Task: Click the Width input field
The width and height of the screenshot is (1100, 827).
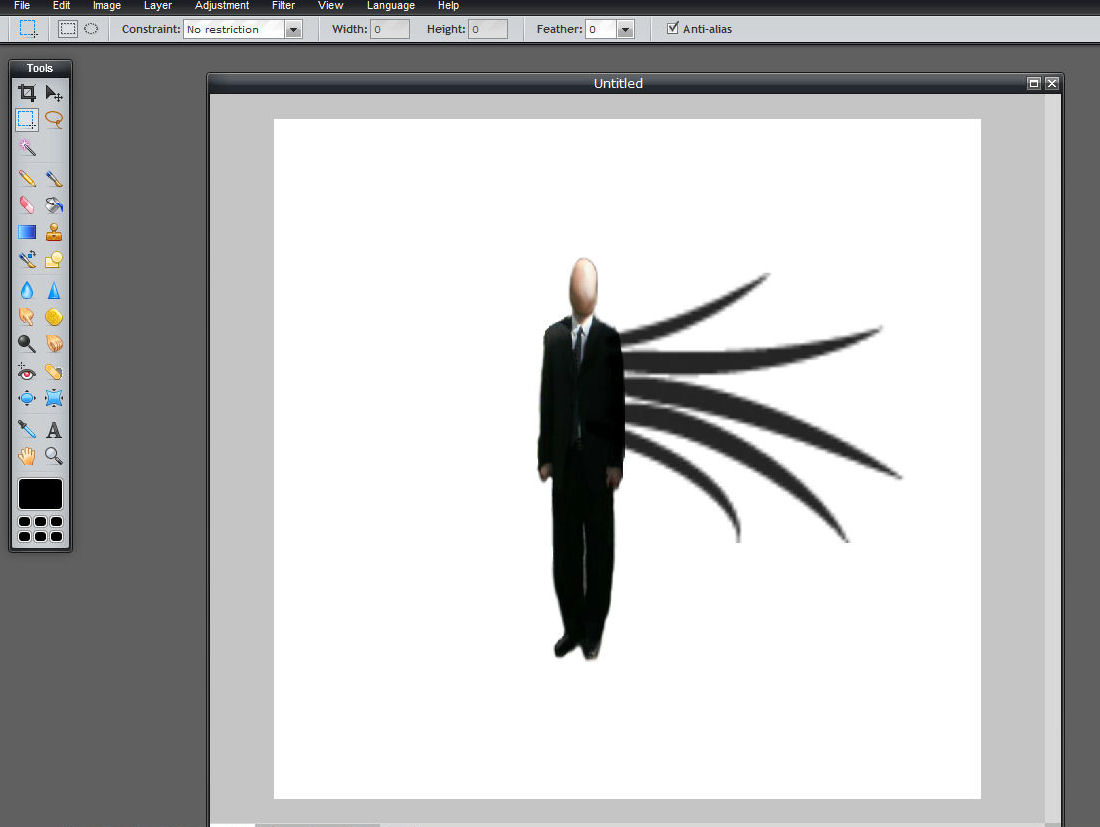Action: pos(390,29)
